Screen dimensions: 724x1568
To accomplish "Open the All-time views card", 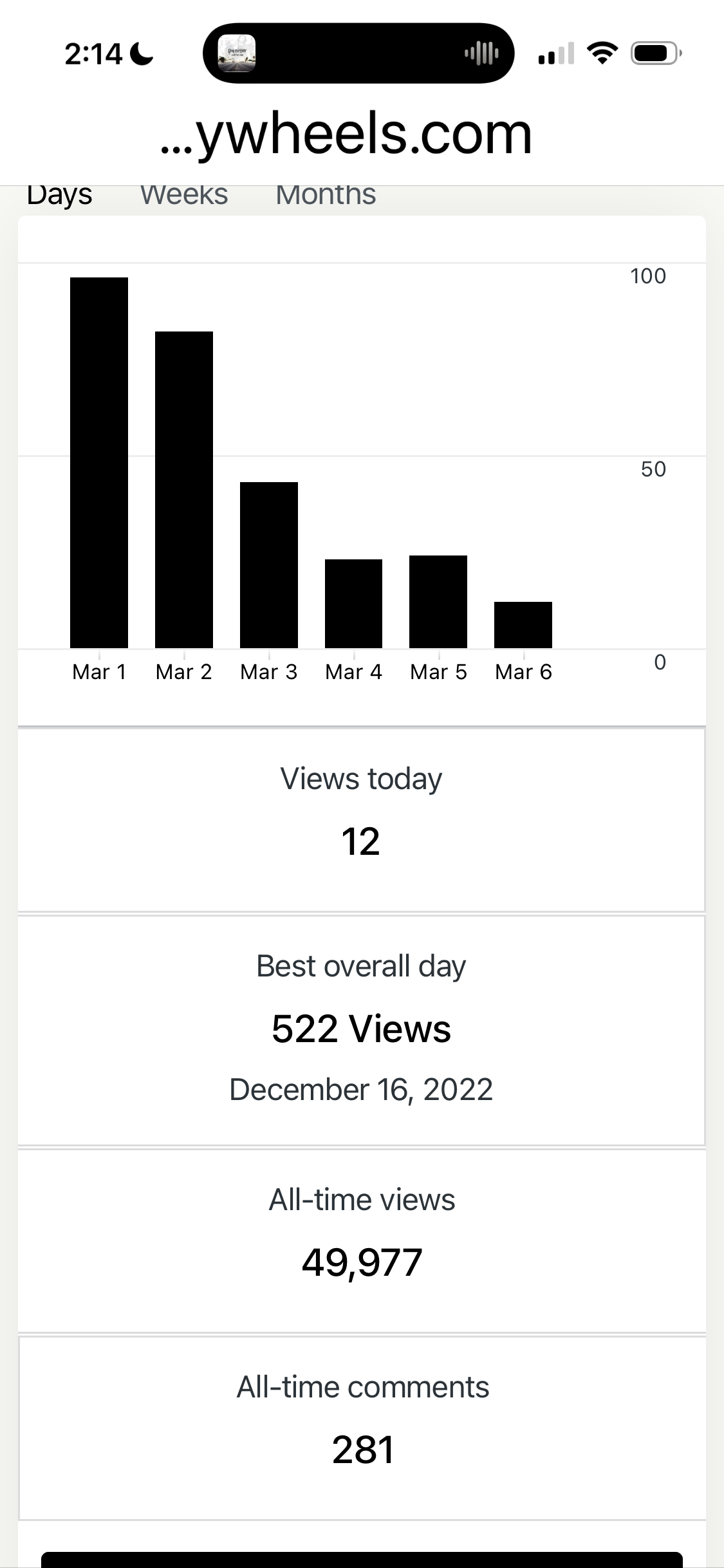I will [362, 1240].
